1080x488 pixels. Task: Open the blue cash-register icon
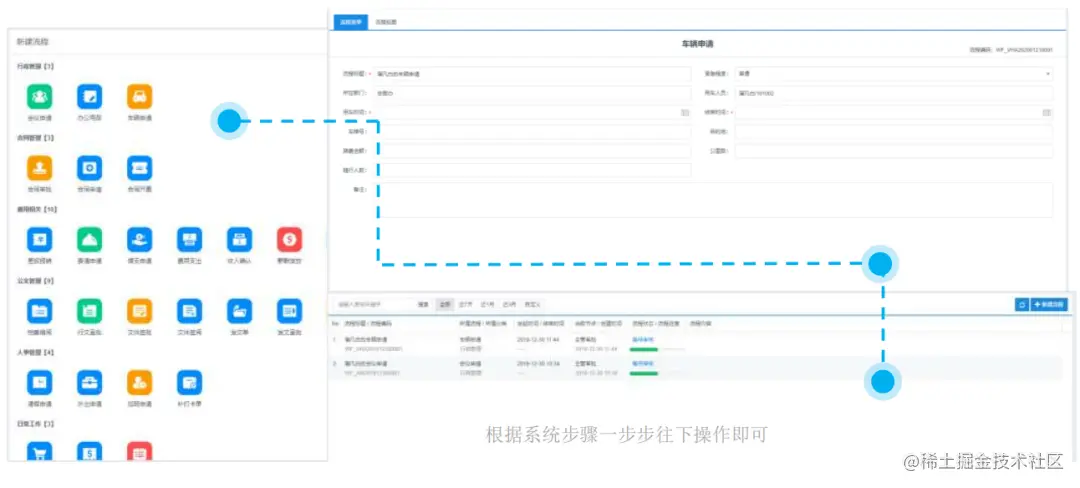(240, 240)
